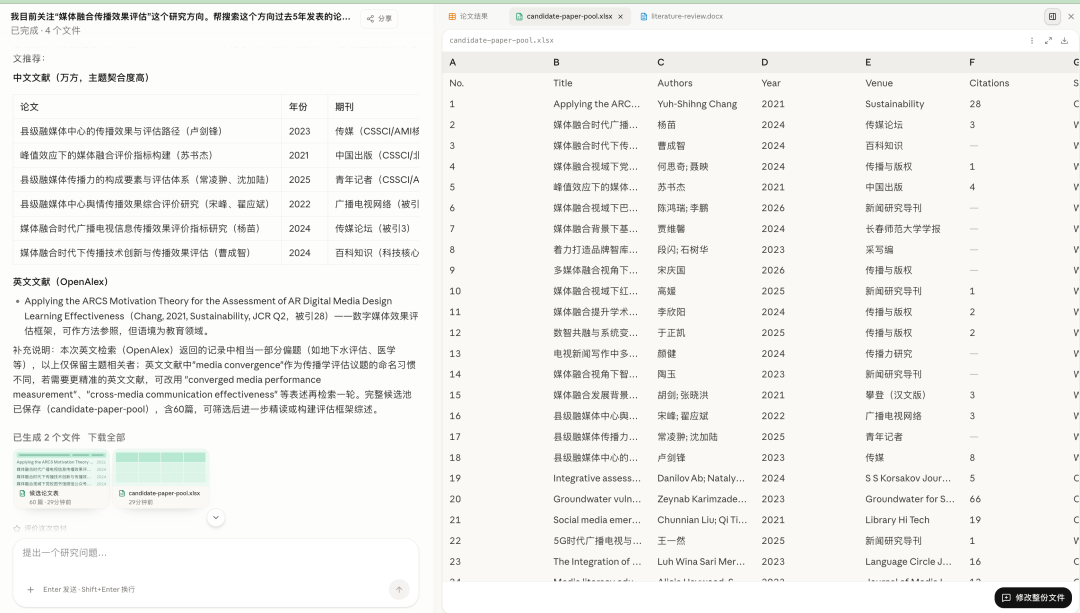Close the candidate-paper-pool.xlsx tab

coord(621,17)
